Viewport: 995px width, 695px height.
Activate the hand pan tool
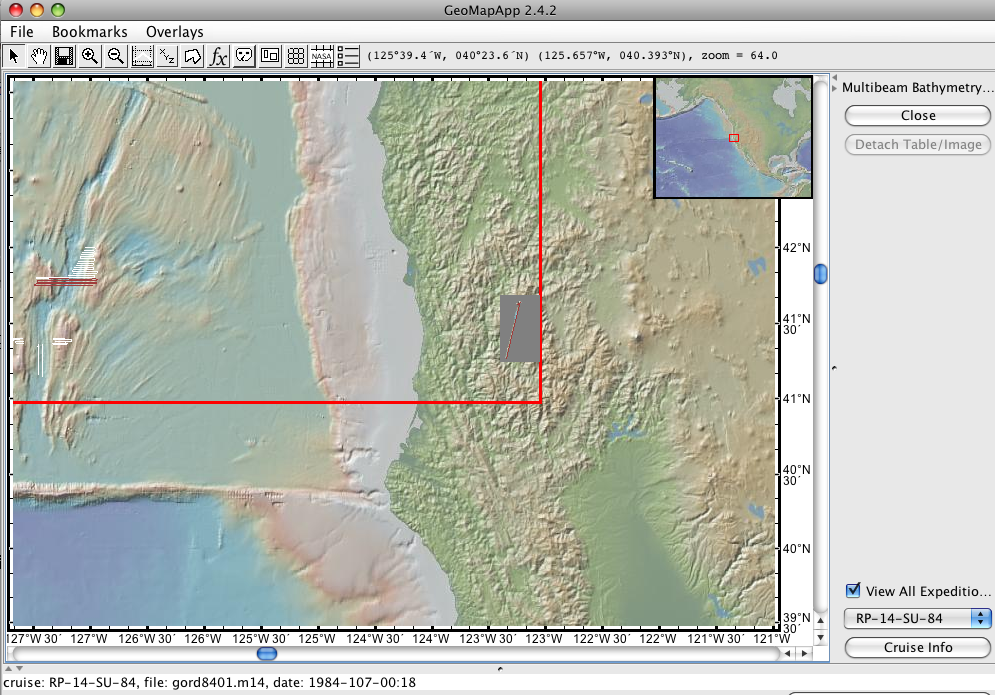click(x=39, y=56)
